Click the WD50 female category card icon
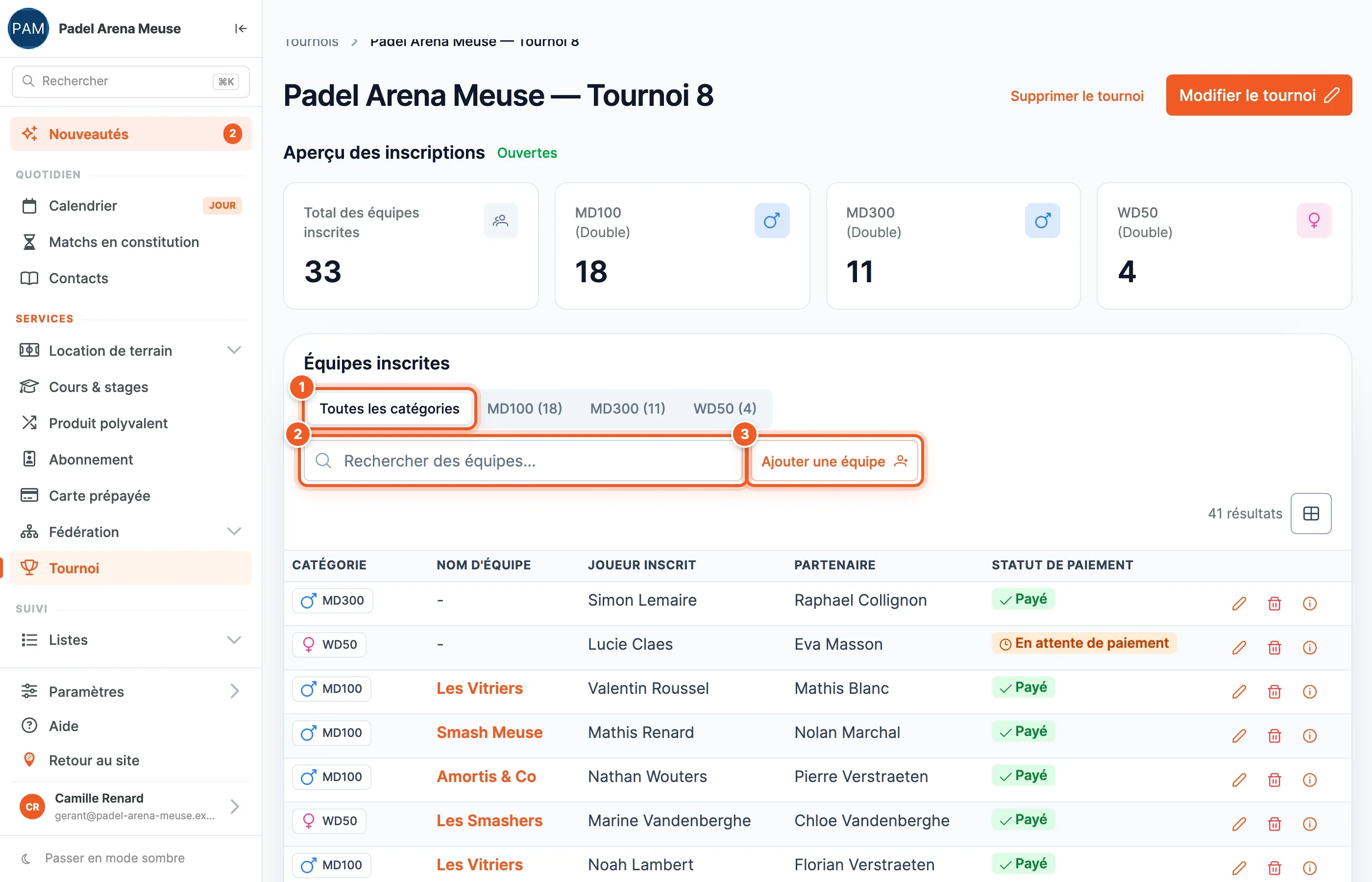This screenshot has height=882, width=1372. click(1314, 220)
